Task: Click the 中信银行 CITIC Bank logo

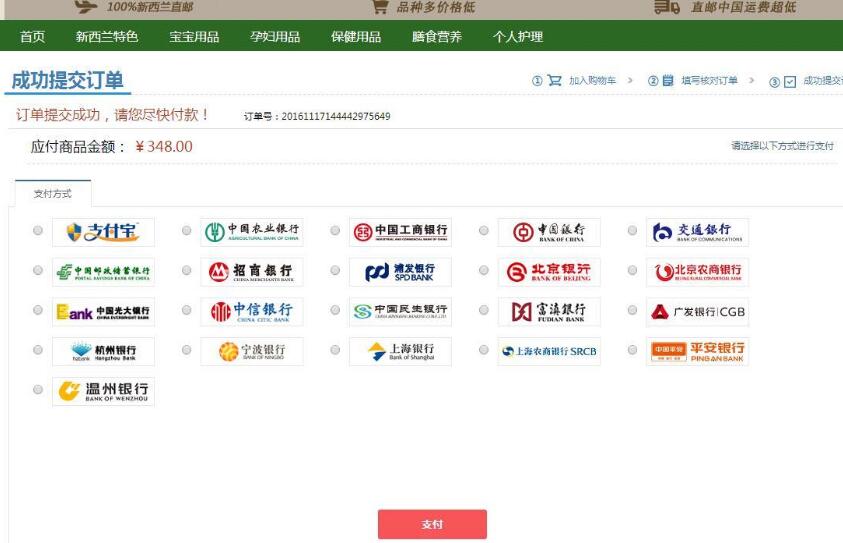Action: (252, 312)
